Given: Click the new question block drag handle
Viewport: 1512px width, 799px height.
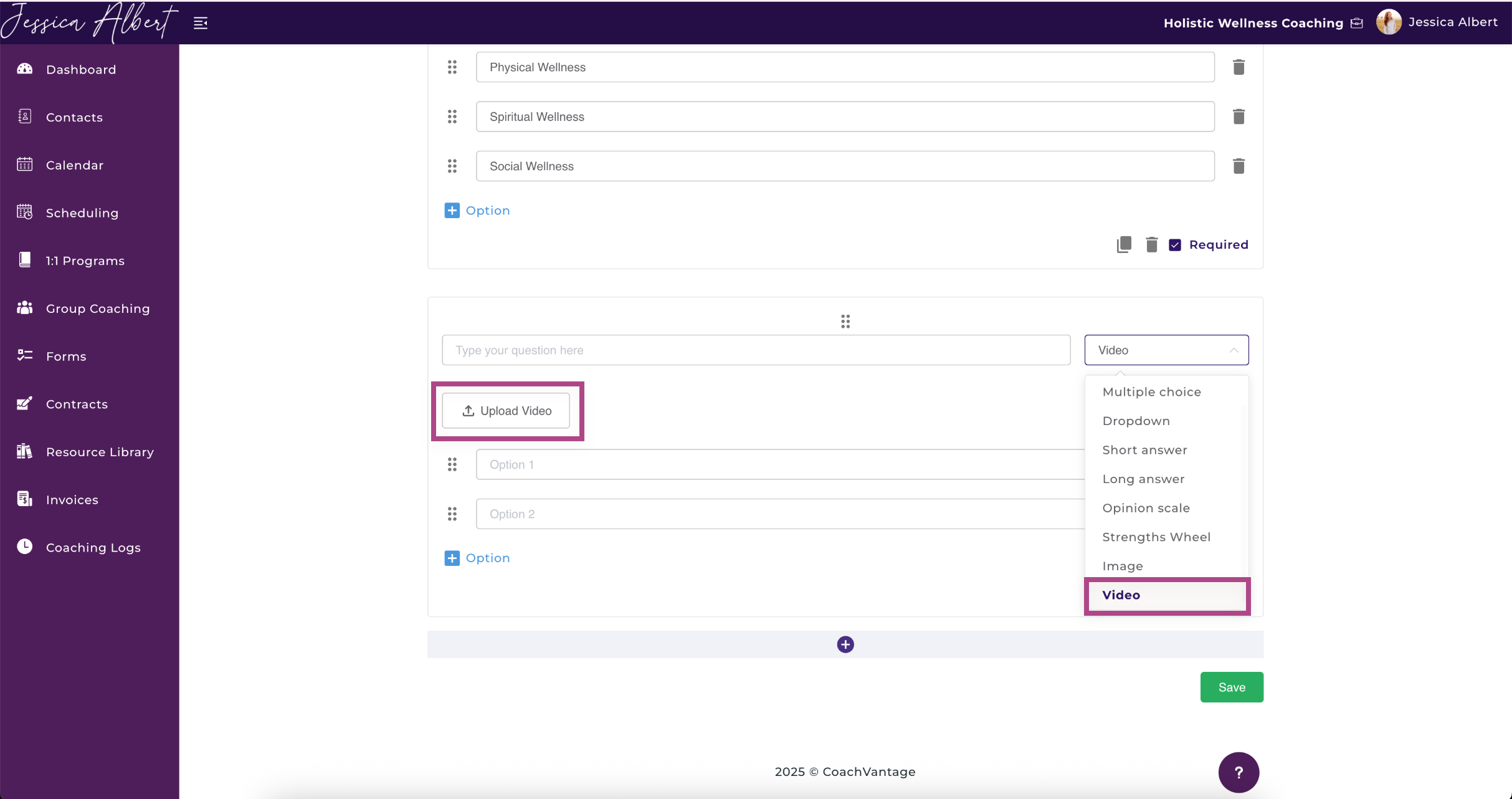Looking at the screenshot, I should tap(845, 322).
